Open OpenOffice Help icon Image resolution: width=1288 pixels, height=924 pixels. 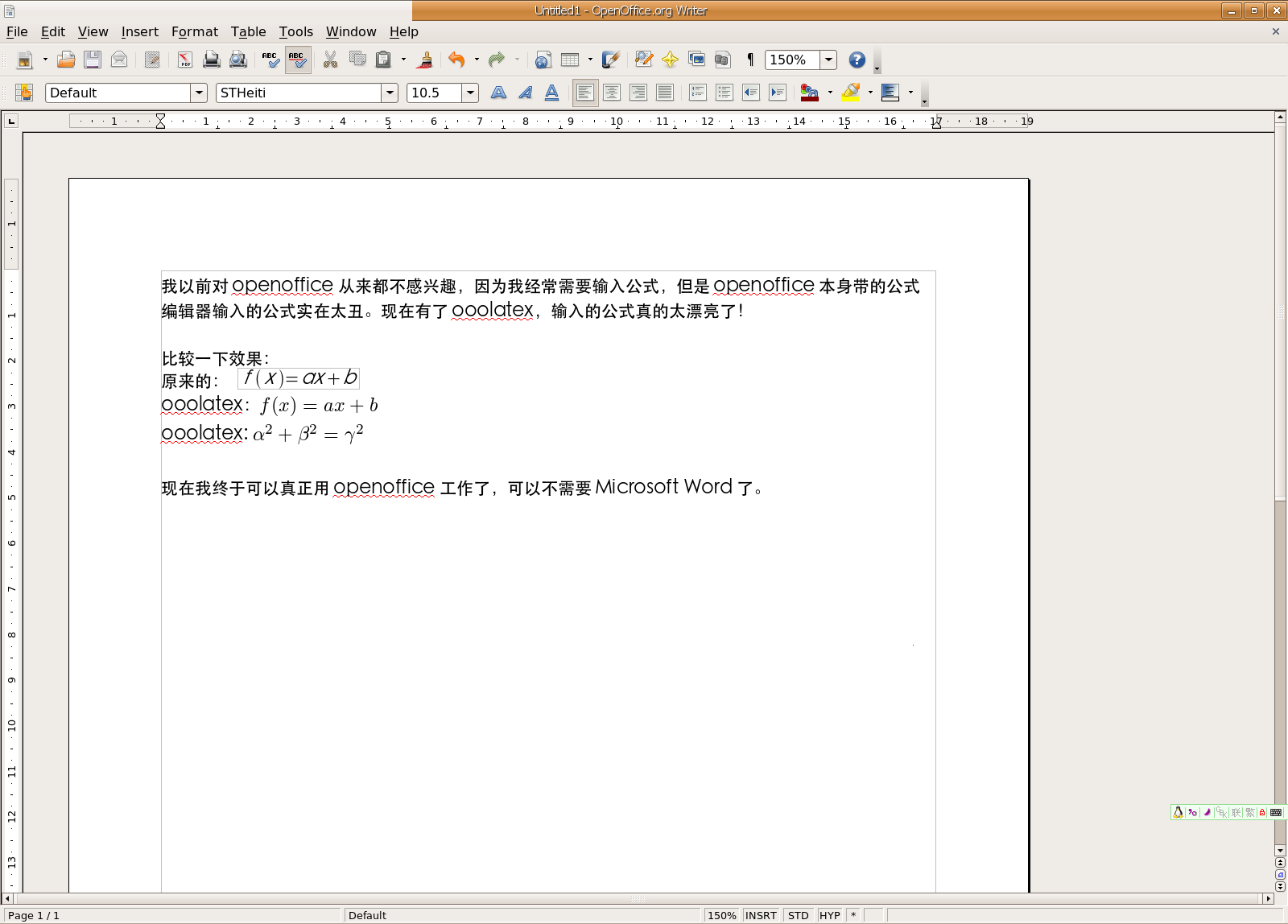point(857,60)
